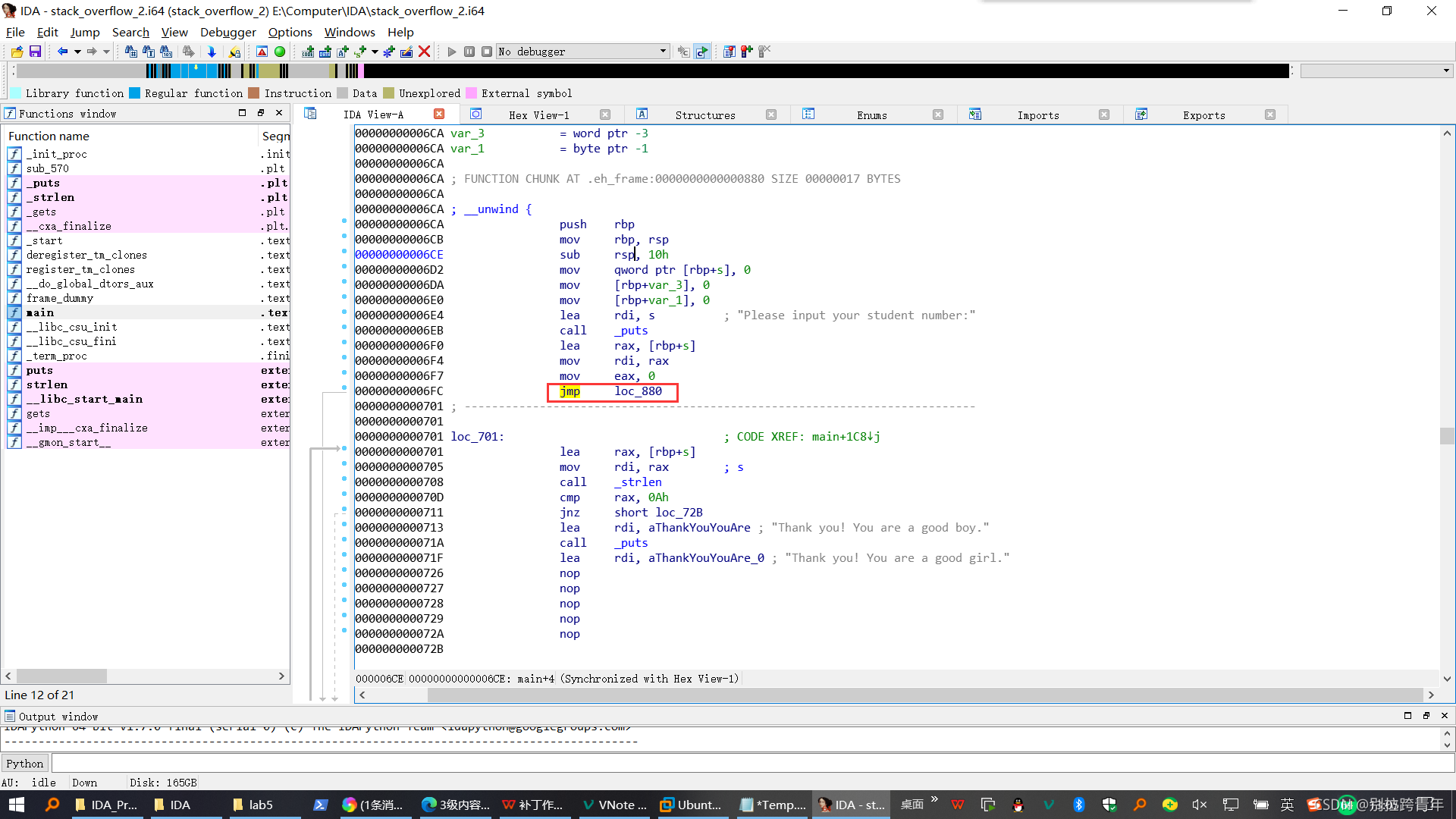Open the Windows menu
This screenshot has height=819, width=1456.
point(350,32)
